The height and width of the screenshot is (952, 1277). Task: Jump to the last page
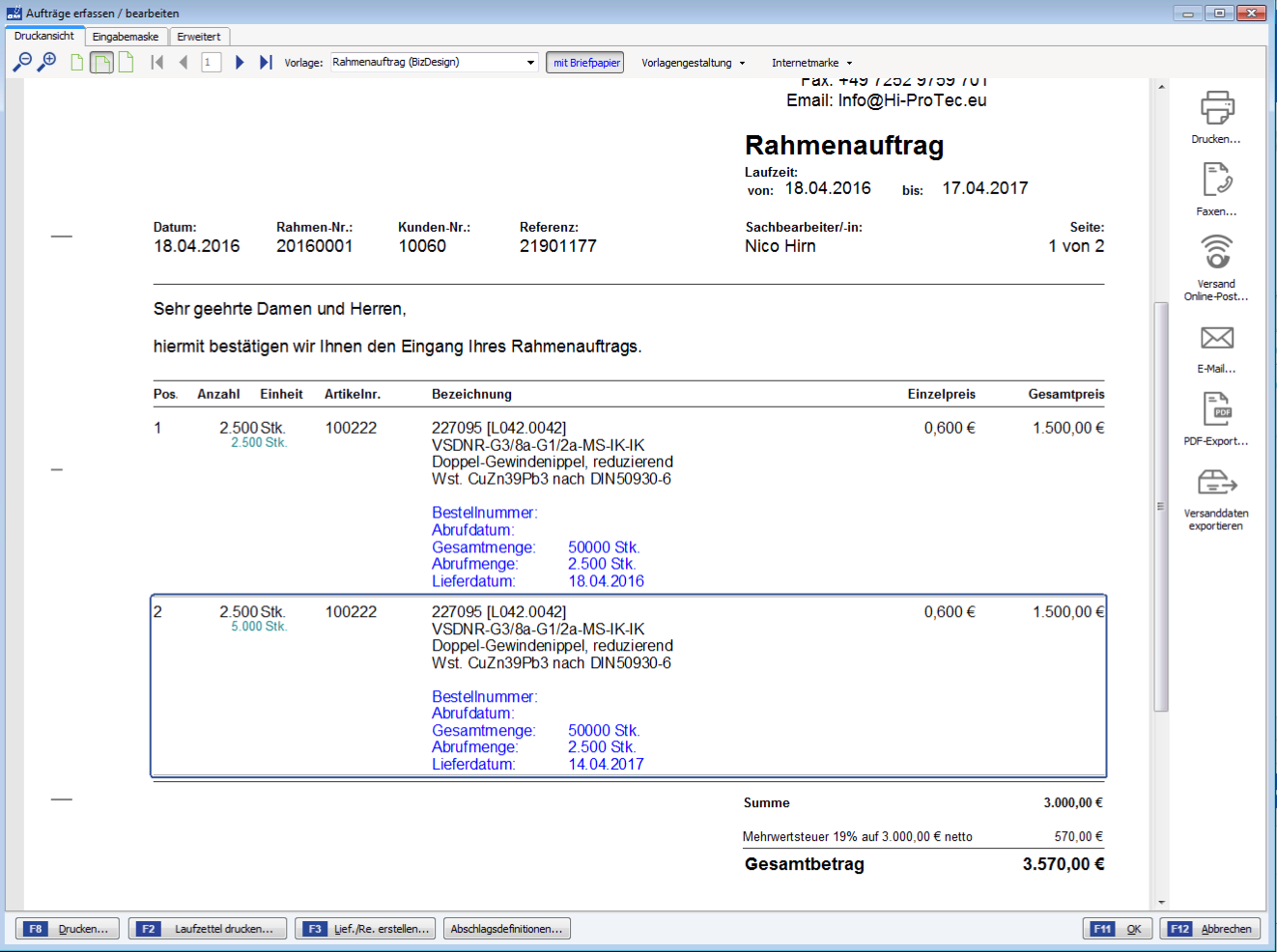tap(266, 63)
